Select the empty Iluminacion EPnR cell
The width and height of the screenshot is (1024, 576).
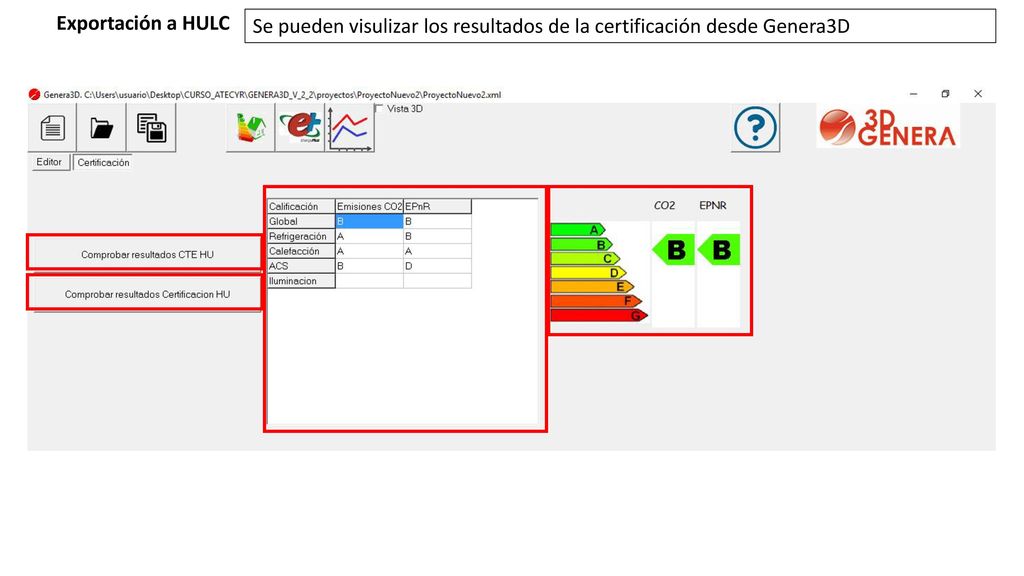click(437, 281)
